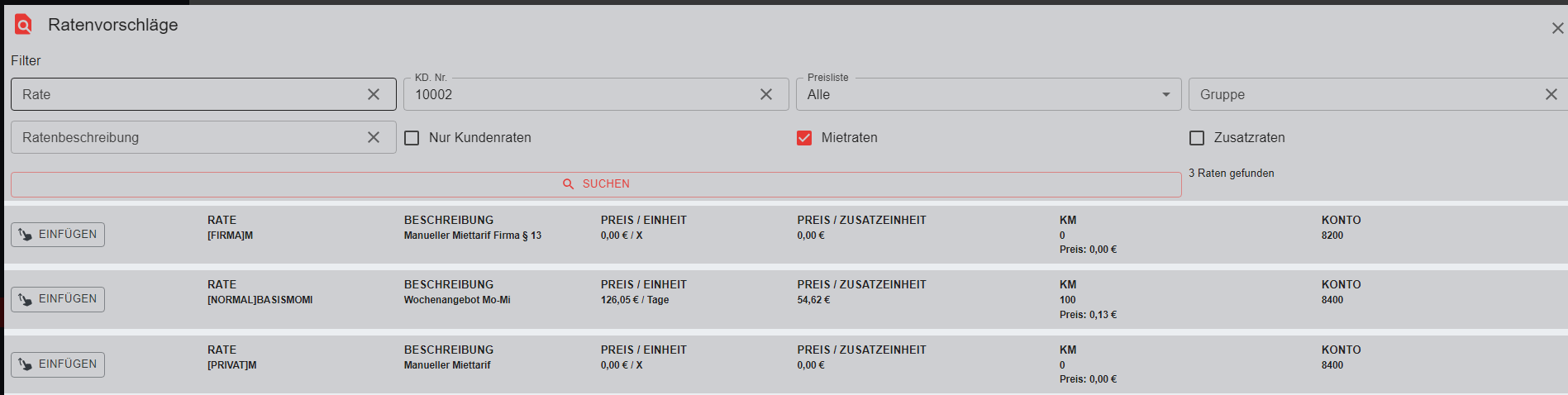The width and height of the screenshot is (1568, 395).
Task: Click the Ratenbeschreibung input field
Action: coord(190,138)
